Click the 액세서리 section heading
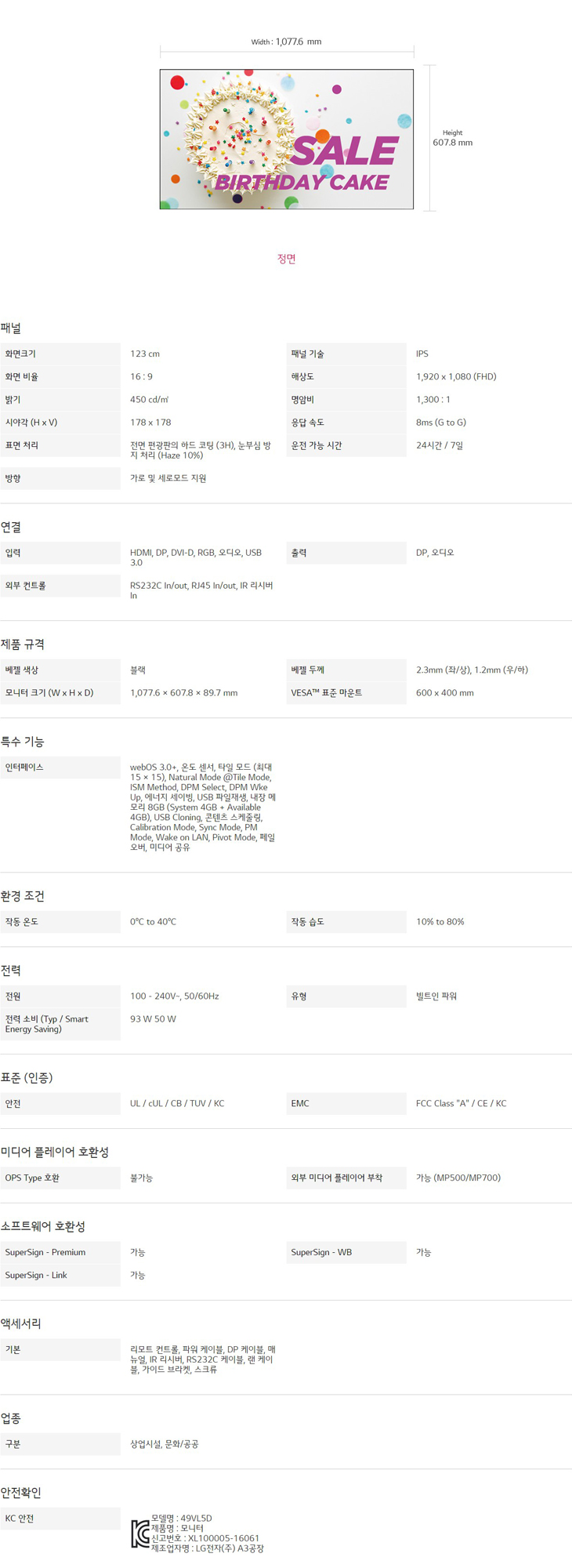 pos(21,1323)
